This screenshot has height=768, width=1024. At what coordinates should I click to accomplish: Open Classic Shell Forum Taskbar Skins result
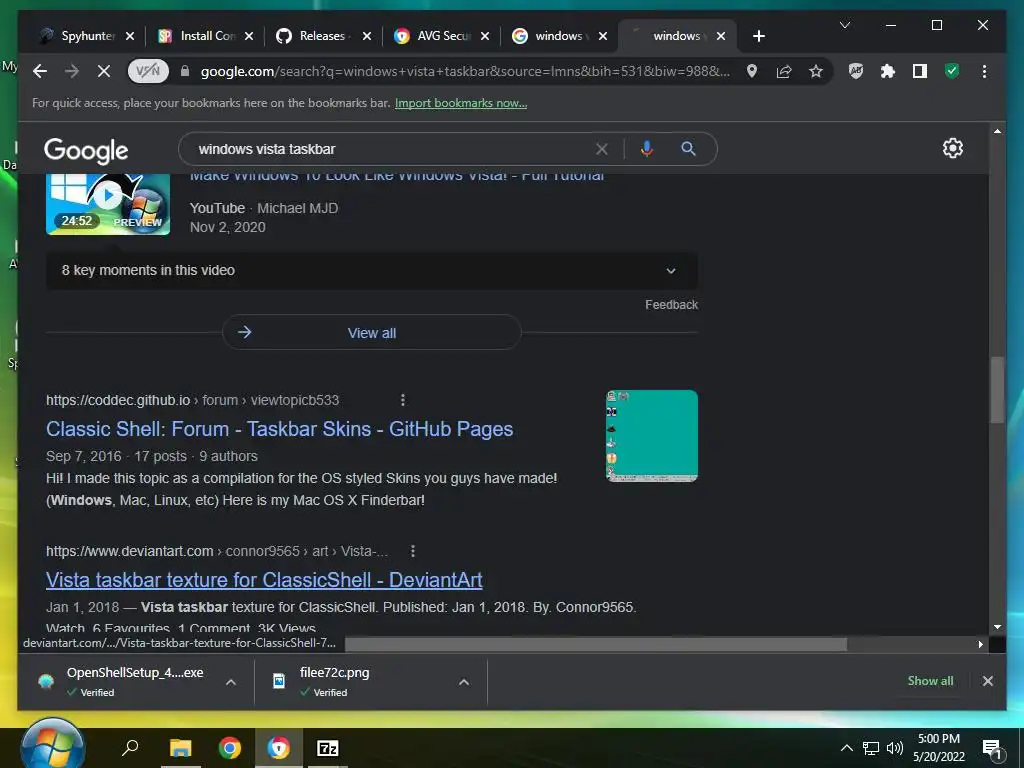[x=280, y=429]
